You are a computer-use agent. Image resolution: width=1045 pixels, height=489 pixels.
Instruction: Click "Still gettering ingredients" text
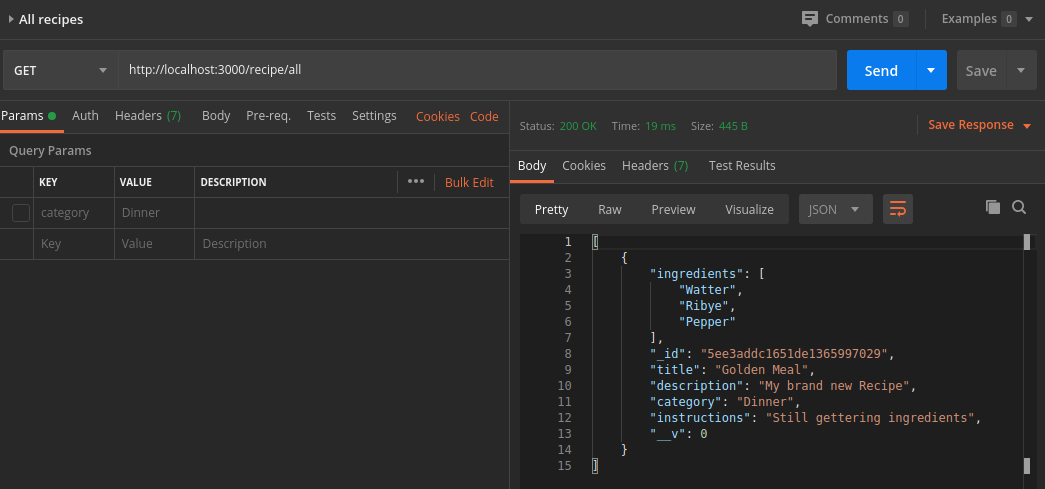[870, 418]
